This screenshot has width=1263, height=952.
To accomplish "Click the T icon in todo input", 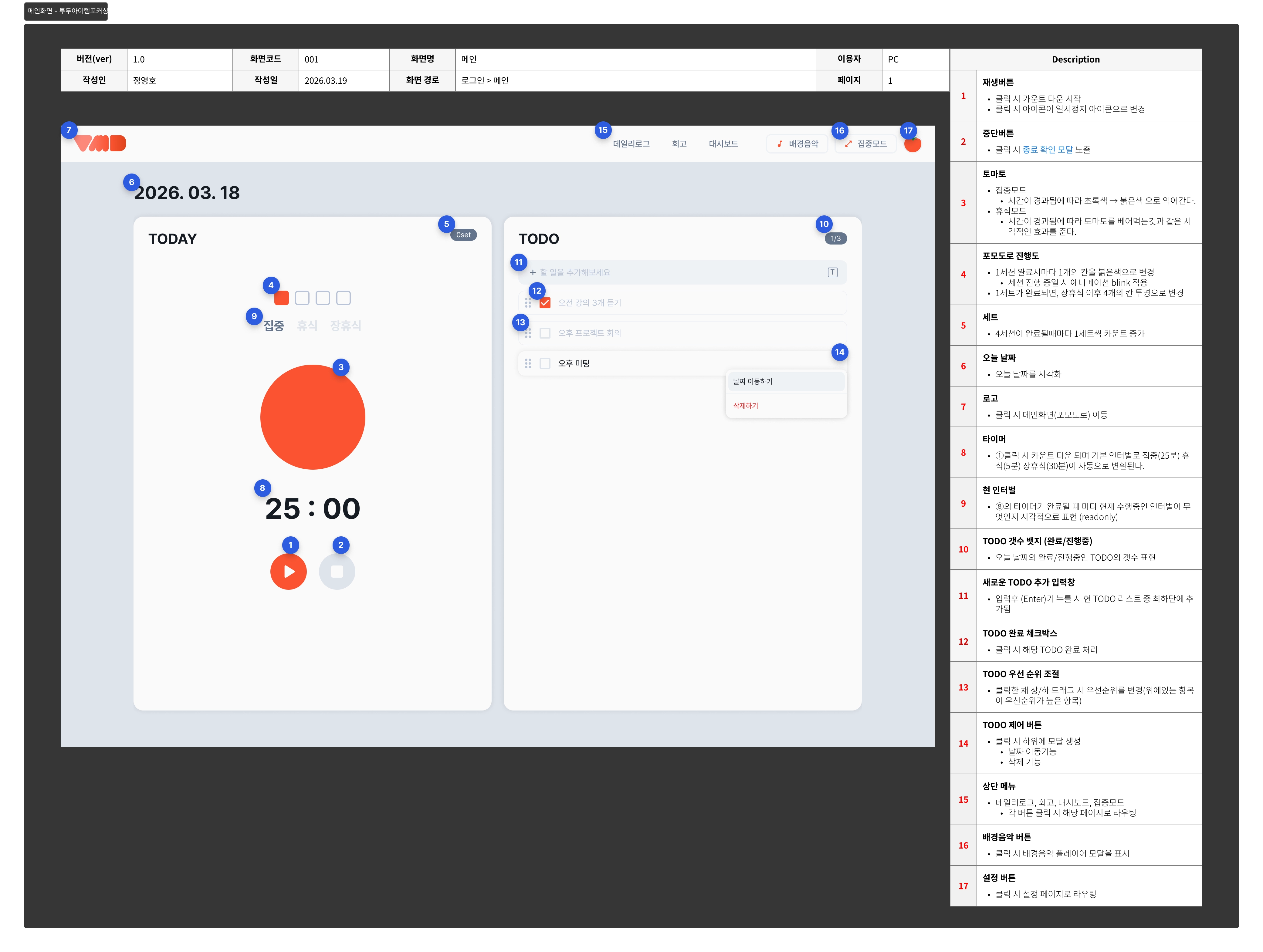I will click(x=832, y=272).
